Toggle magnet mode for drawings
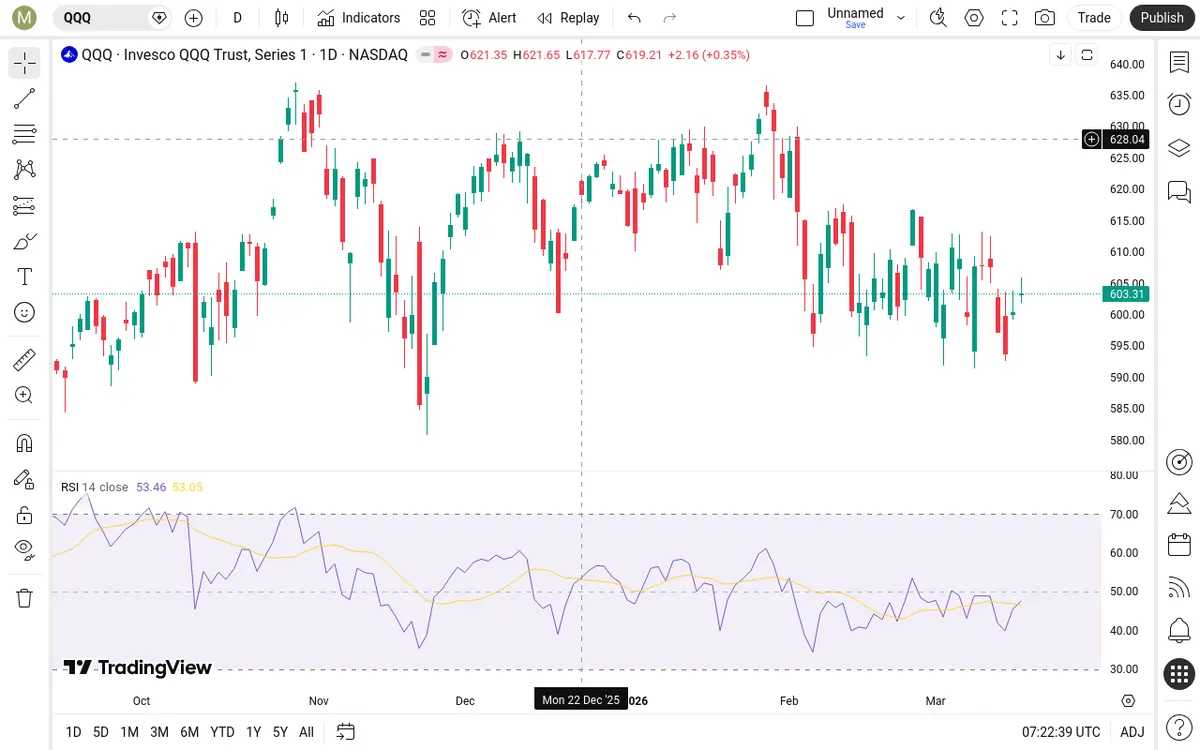 (25, 443)
